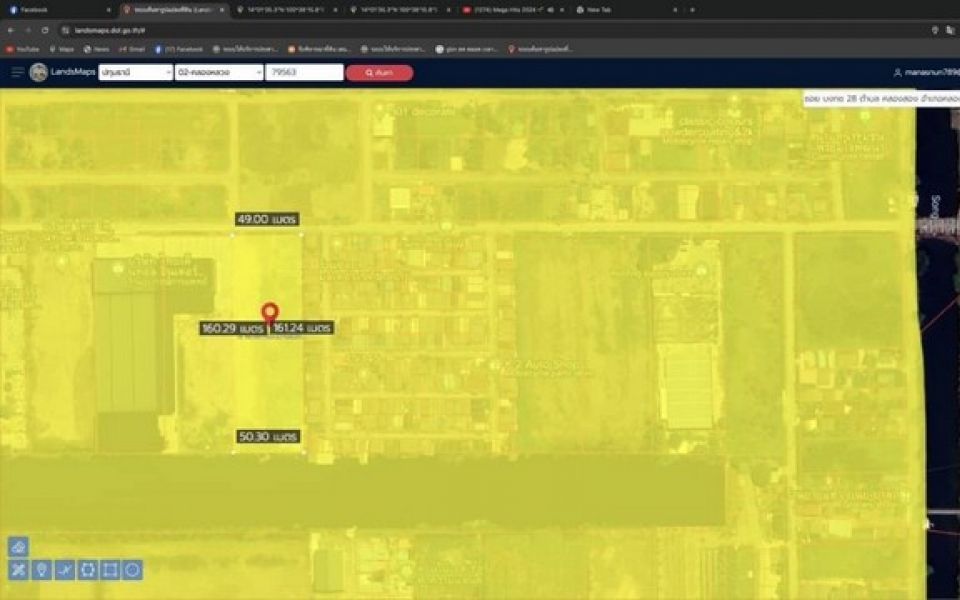Open the LandsMaps hamburger menu

click(17, 73)
